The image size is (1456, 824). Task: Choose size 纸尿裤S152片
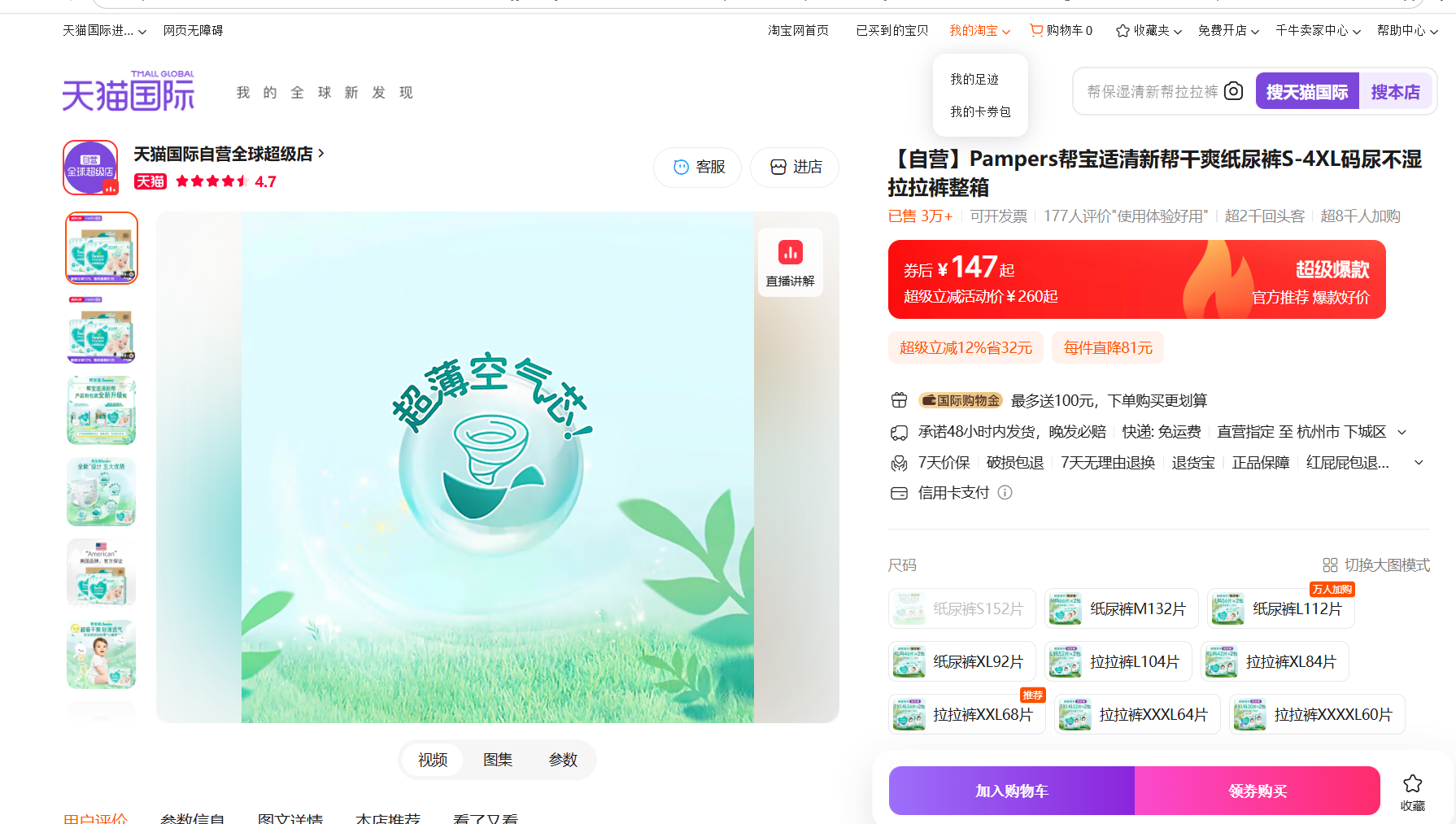click(962, 608)
